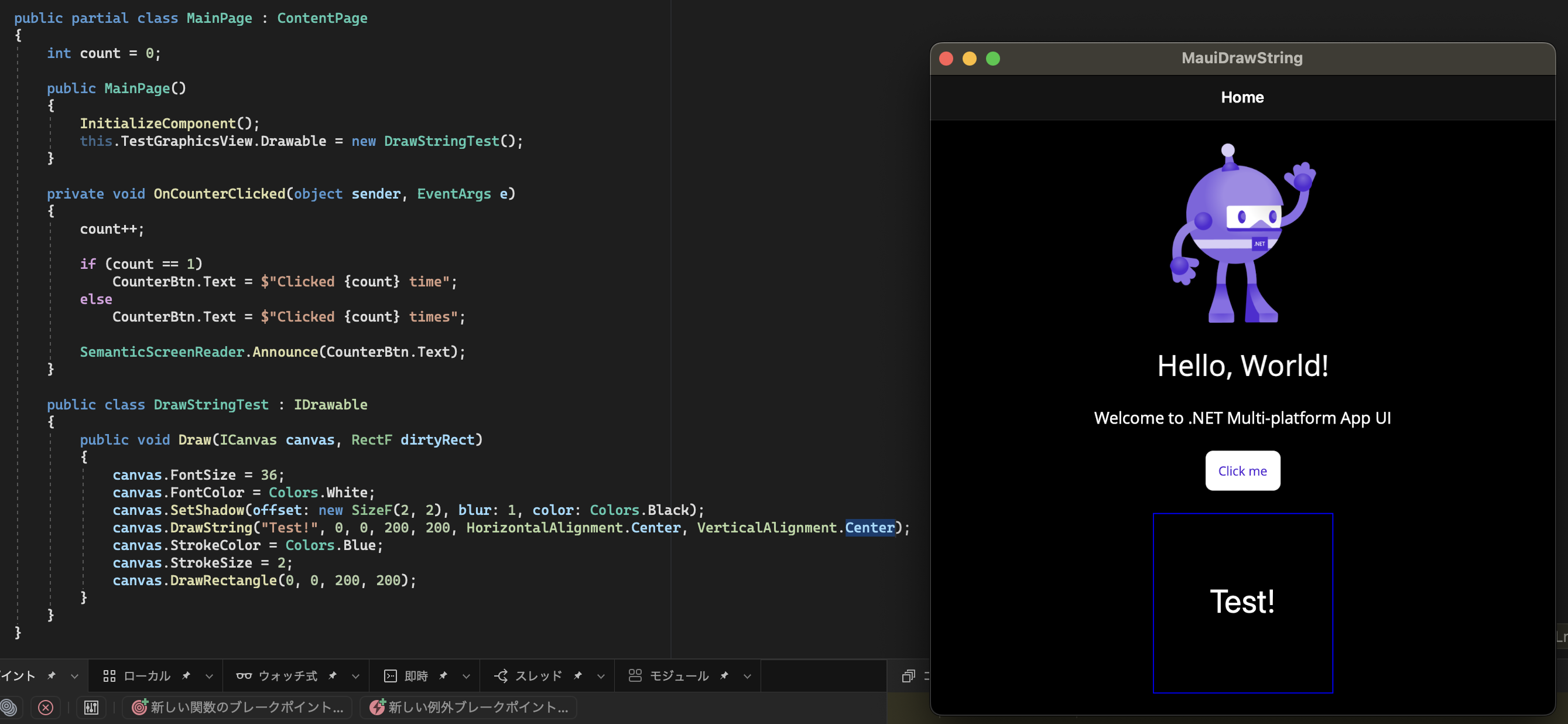Toggle the pin on the モジュール tab
The image size is (1568, 724).
click(724, 675)
